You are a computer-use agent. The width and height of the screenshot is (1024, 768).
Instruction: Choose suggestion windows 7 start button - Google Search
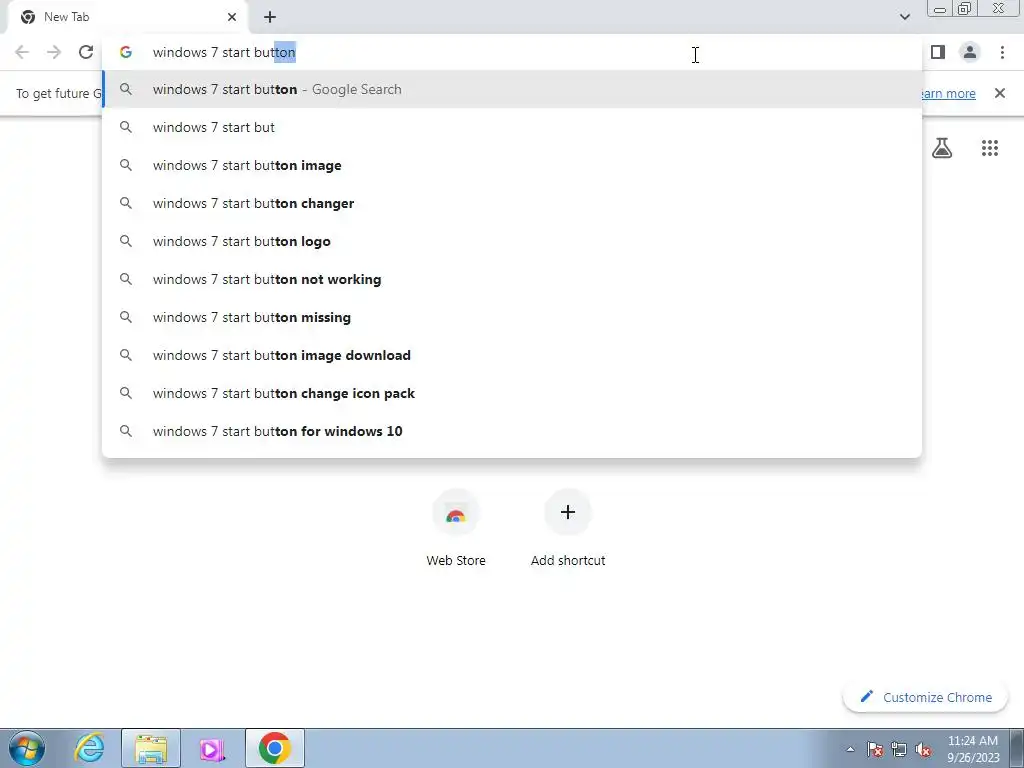tap(512, 89)
